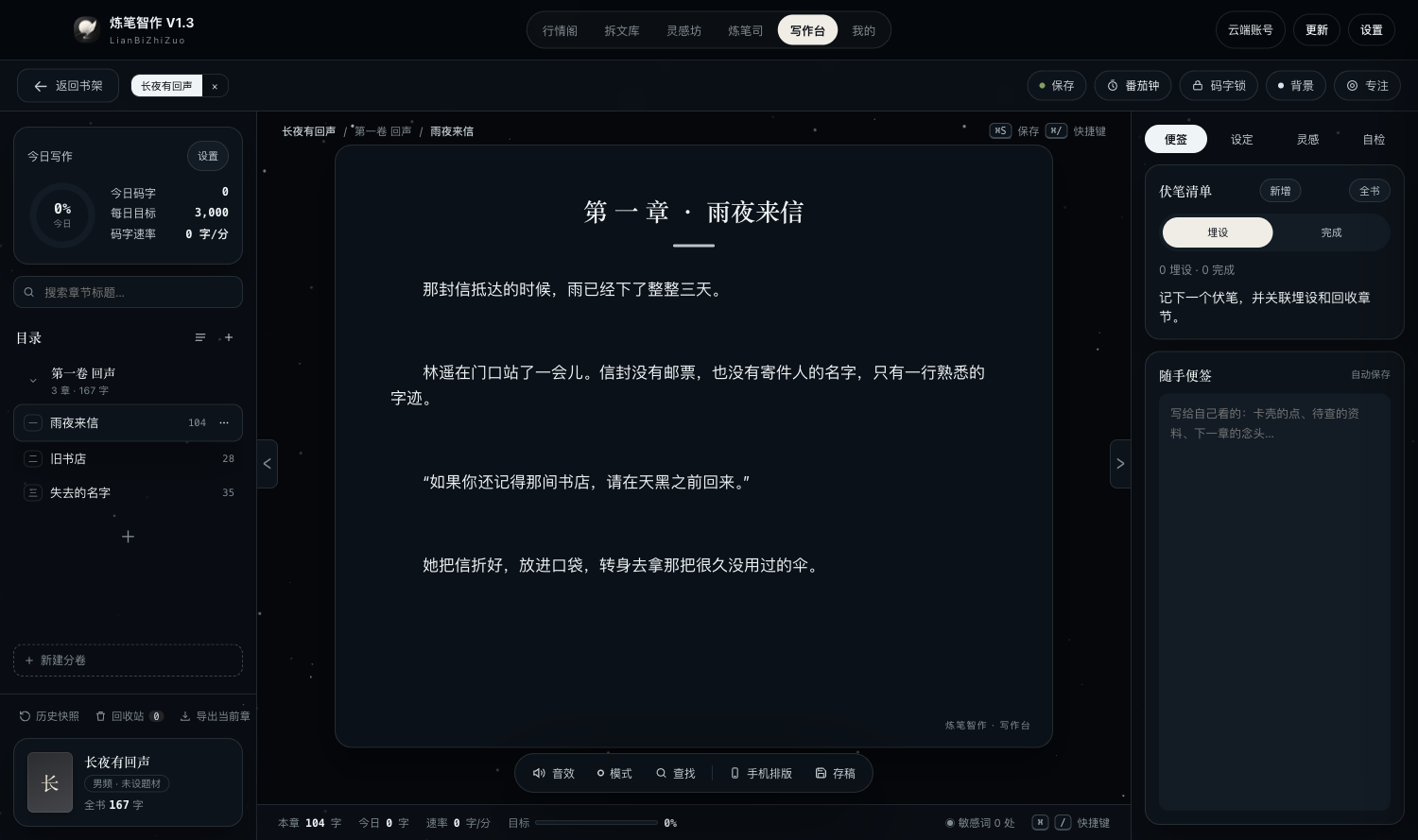The image size is (1418, 840).
Task: Click the circular 0% daily progress ring
Action: point(62,214)
